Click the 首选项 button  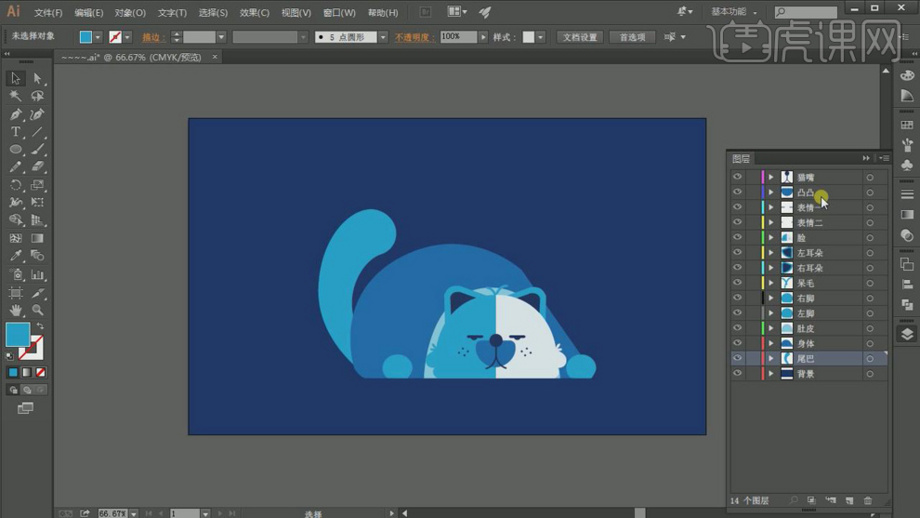coord(632,37)
